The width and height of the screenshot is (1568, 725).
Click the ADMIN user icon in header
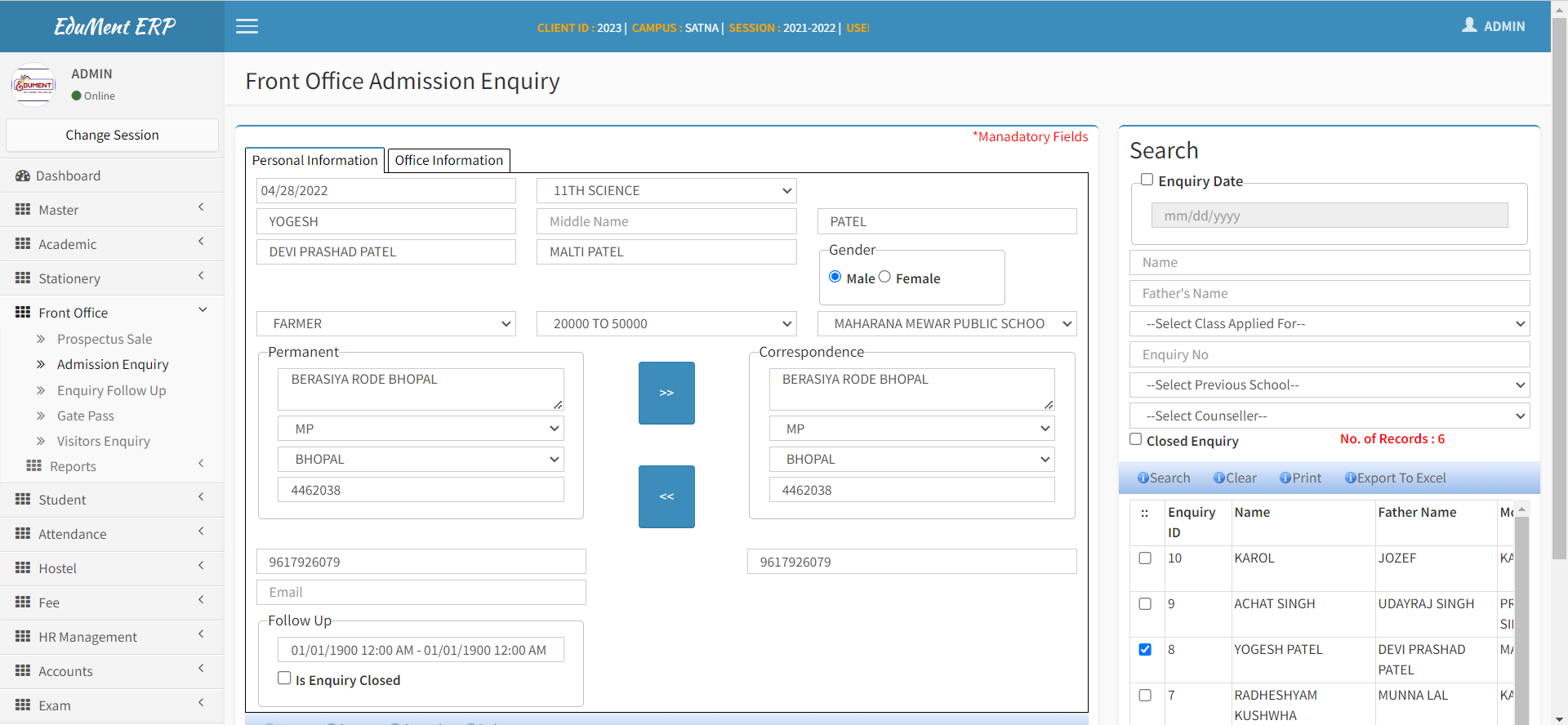point(1469,25)
